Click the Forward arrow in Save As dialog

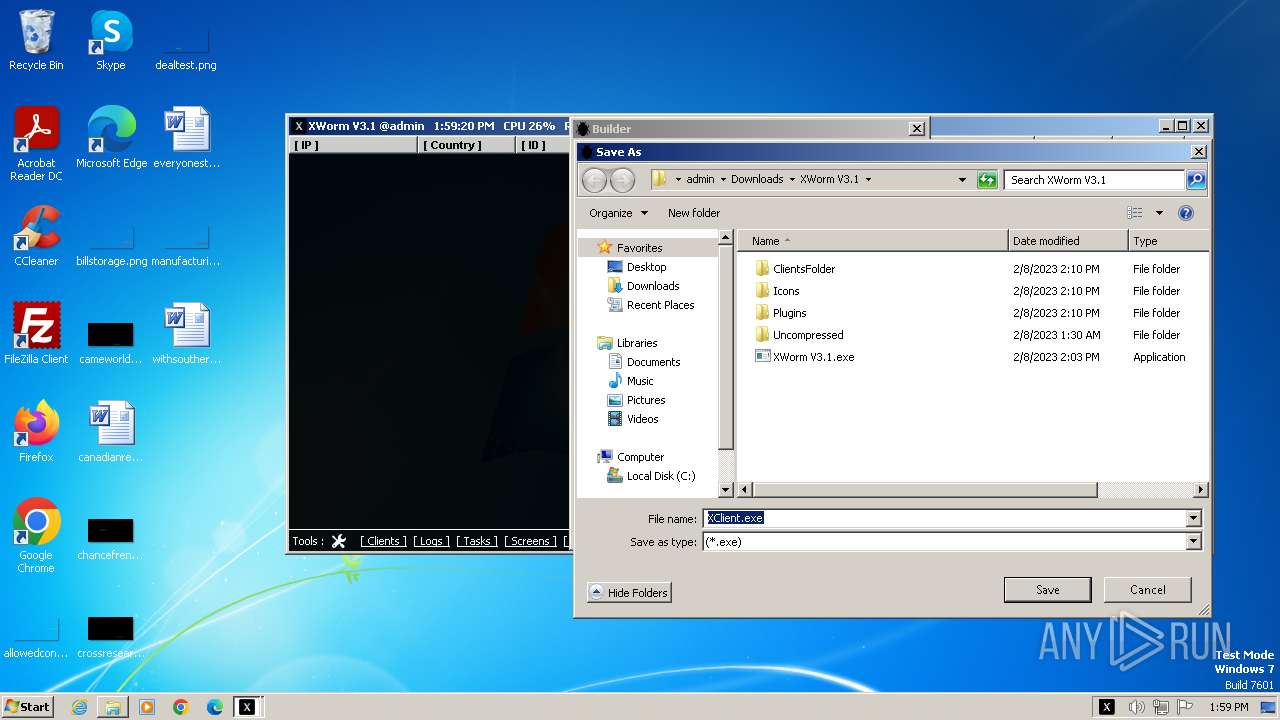(x=622, y=180)
